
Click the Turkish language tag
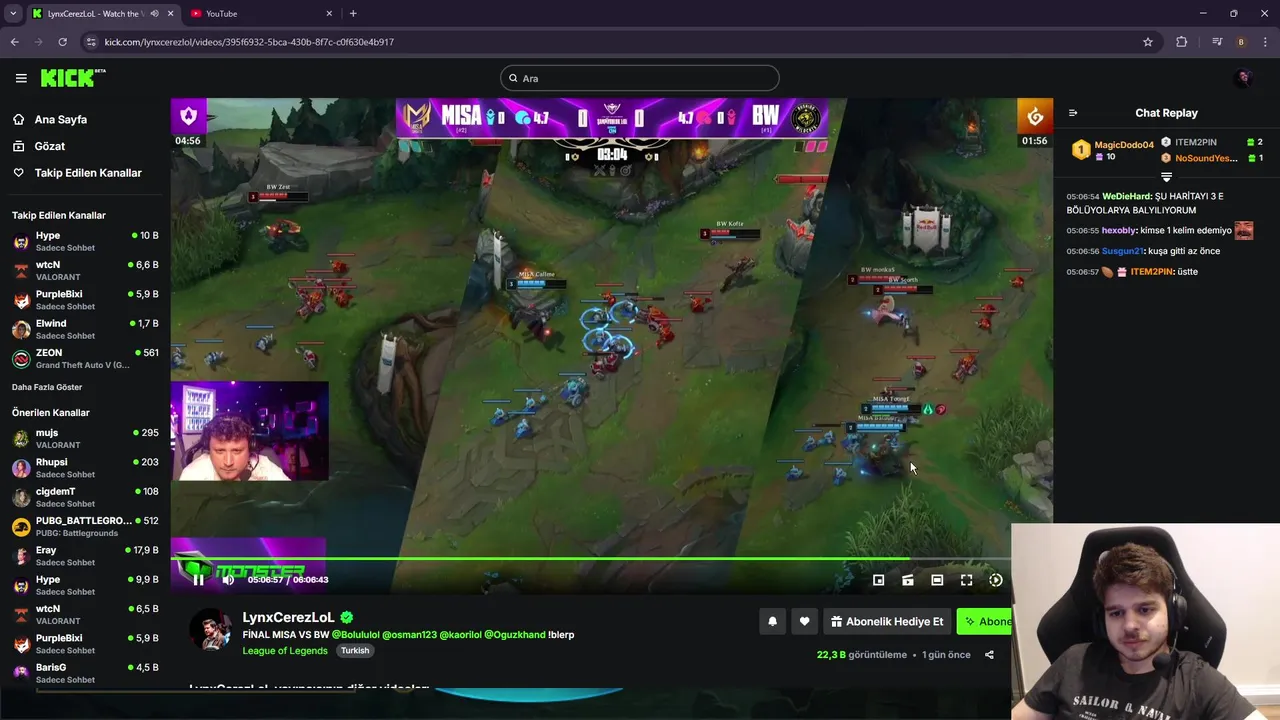click(x=355, y=651)
